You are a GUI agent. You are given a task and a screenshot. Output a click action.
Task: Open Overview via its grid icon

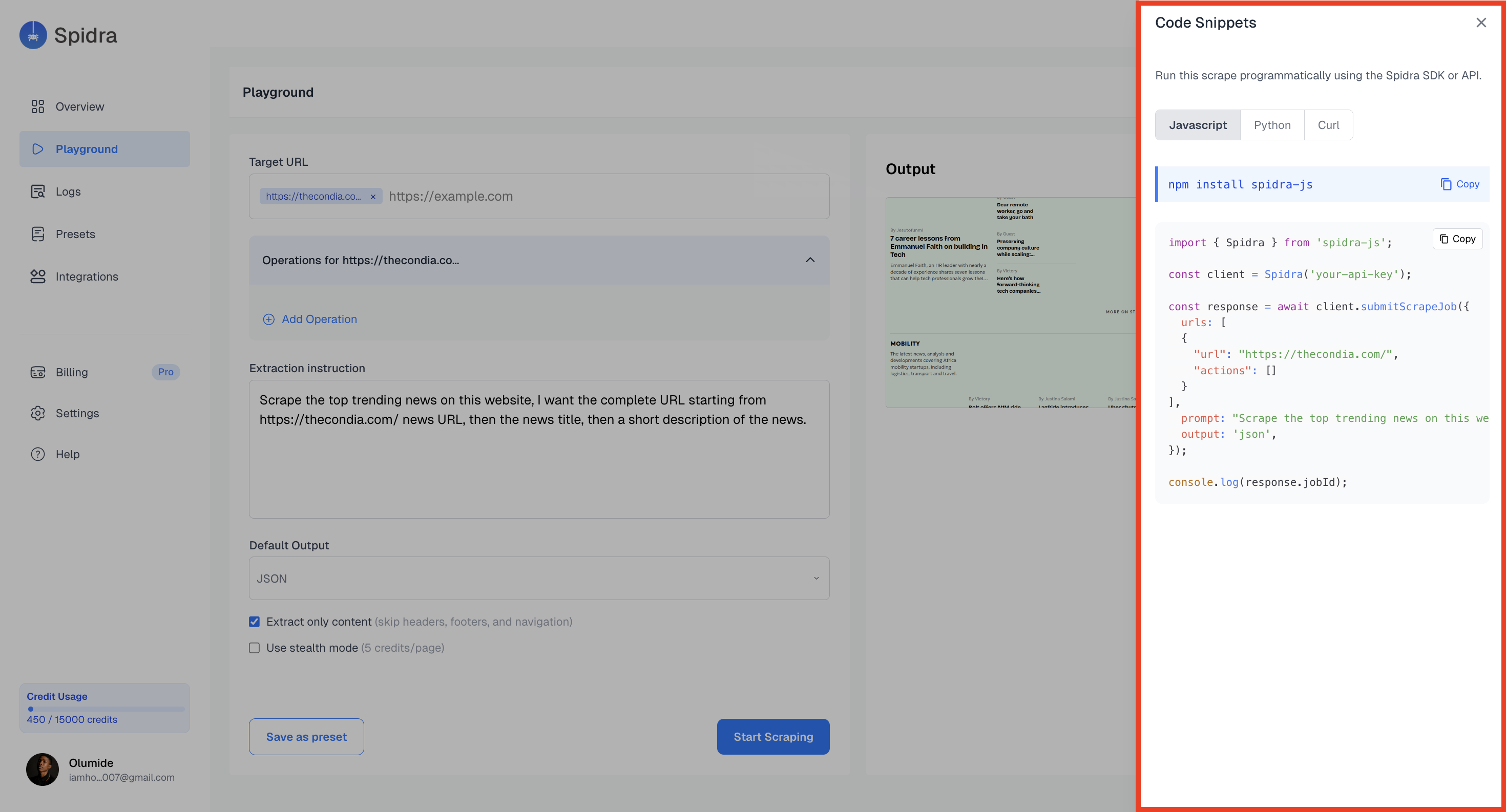point(37,106)
